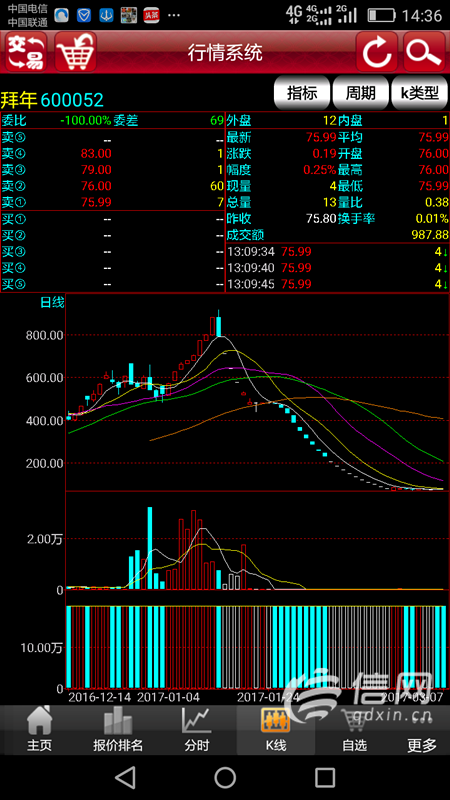Tap the tallest cyan volume bar
The width and height of the screenshot is (450, 800).
coord(149,548)
